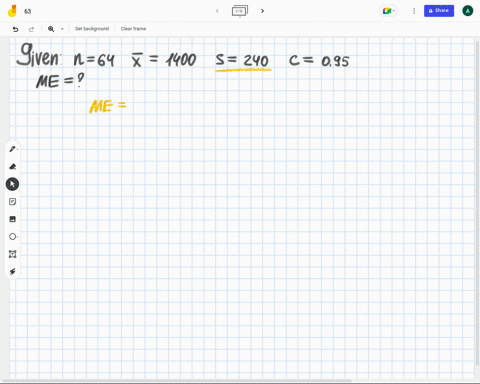The image size is (480, 384).
Task: Add a sticky note
Action: tap(12, 202)
